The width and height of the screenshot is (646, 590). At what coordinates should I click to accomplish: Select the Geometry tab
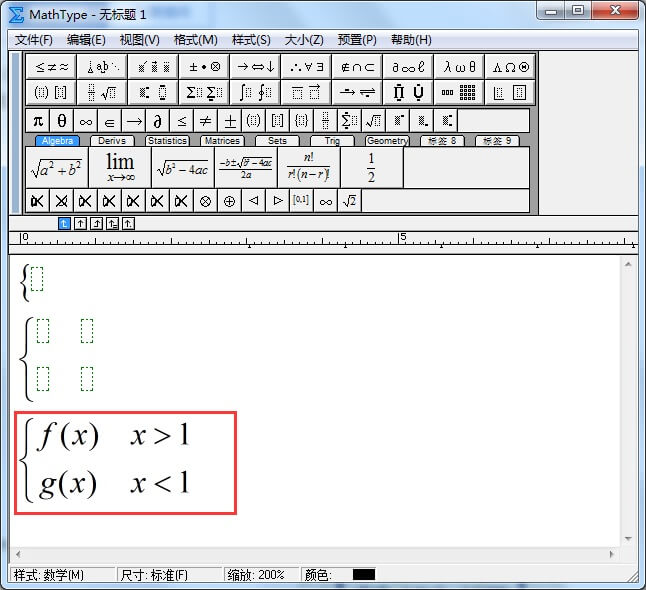(386, 141)
